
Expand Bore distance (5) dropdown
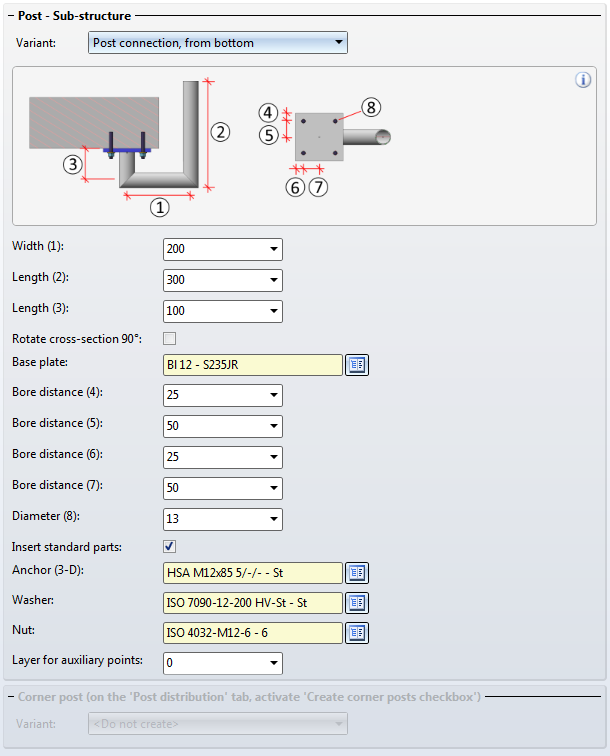274,426
